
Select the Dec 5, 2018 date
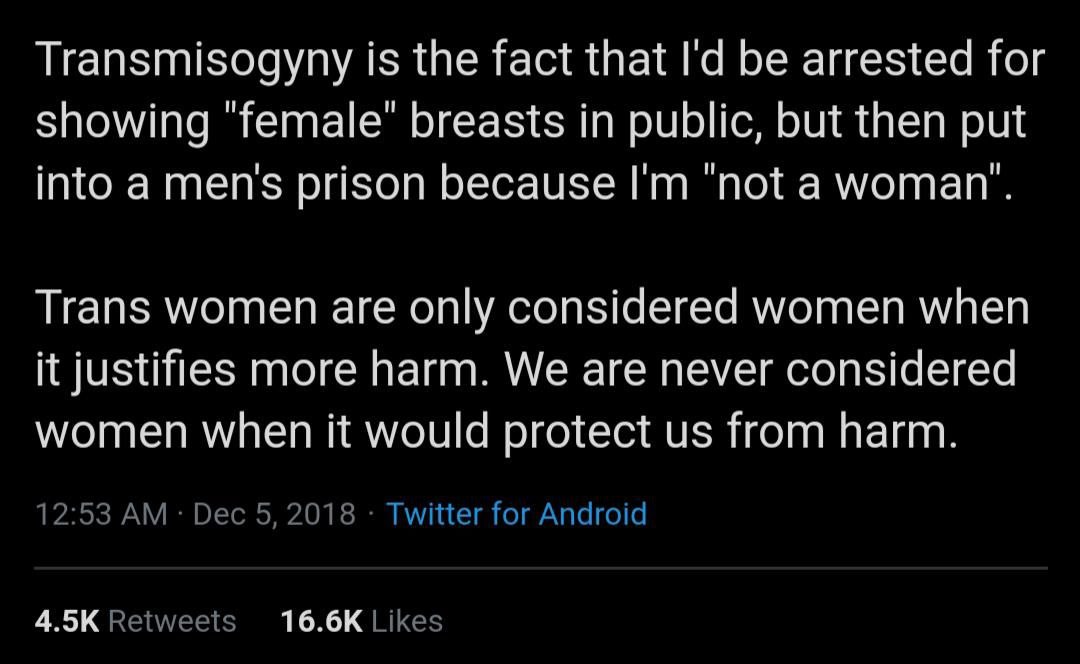273,514
